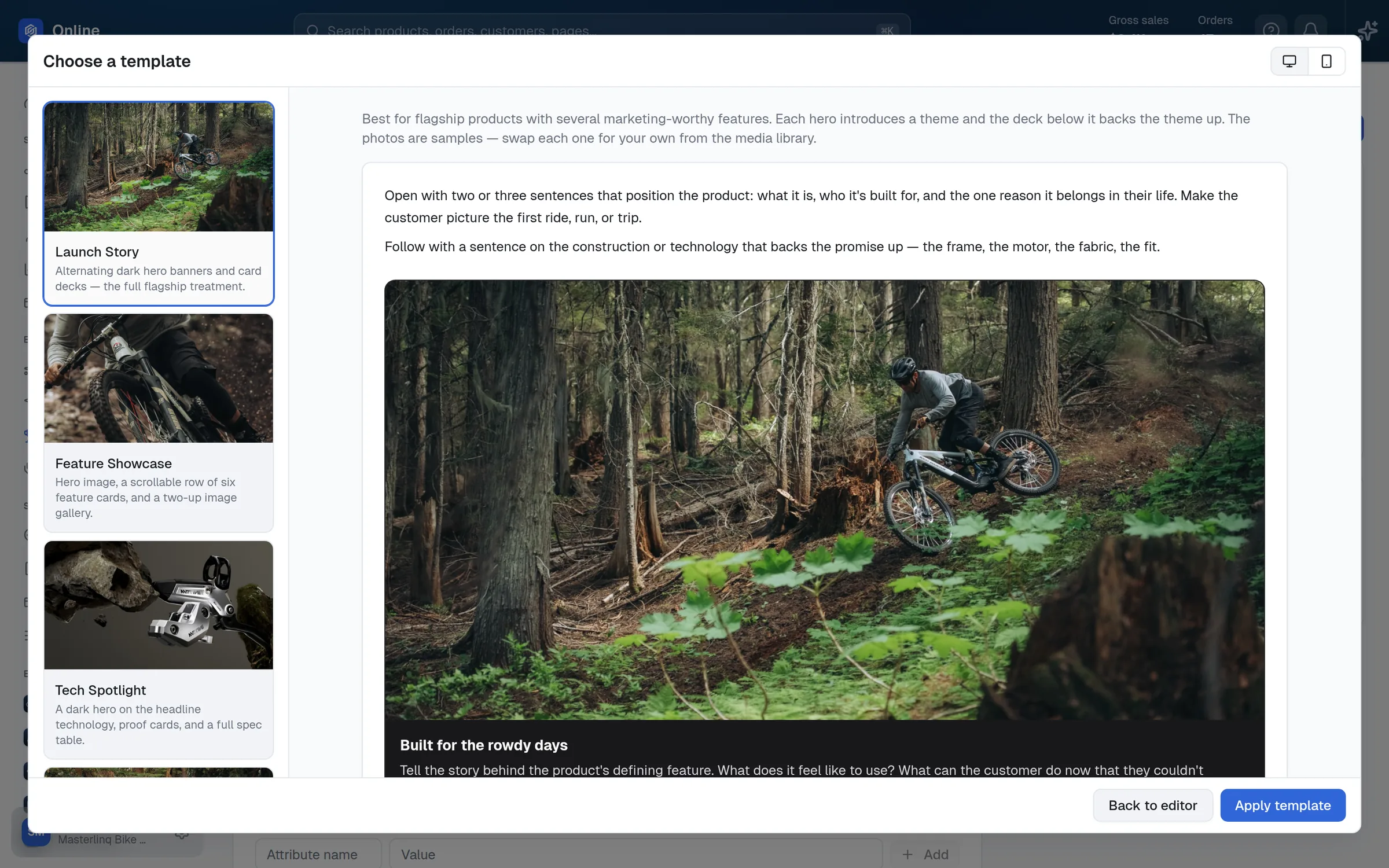Viewport: 1389px width, 868px height.
Task: Click the 'Best for flagship products' description text
Action: click(806, 128)
